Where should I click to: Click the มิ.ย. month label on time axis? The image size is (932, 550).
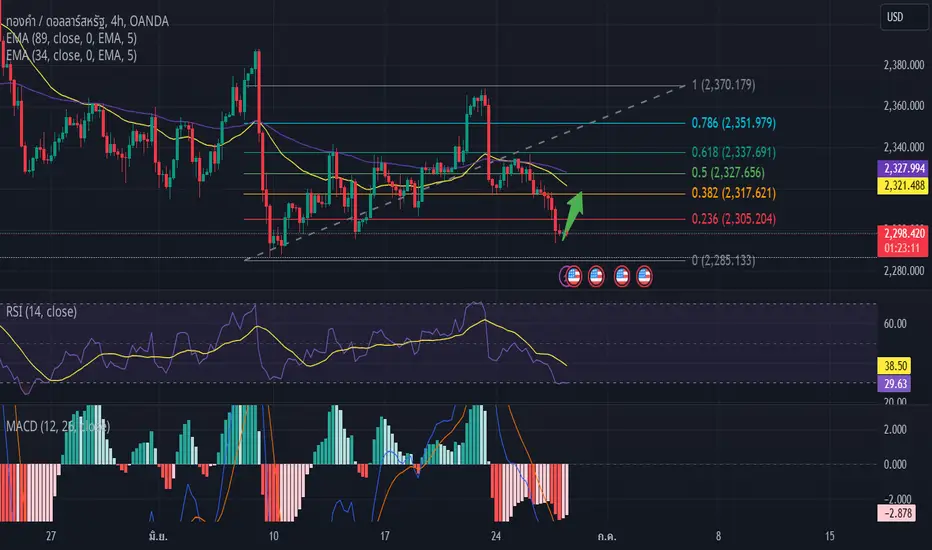coord(158,536)
